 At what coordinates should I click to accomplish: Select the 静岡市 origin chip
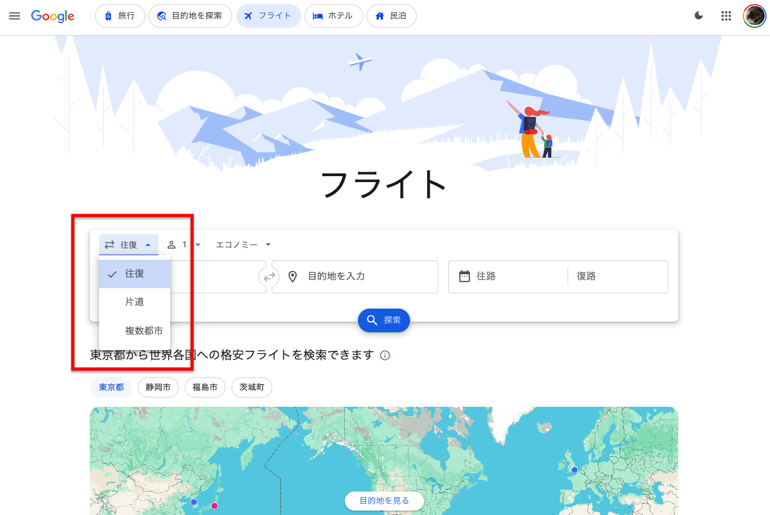(158, 387)
